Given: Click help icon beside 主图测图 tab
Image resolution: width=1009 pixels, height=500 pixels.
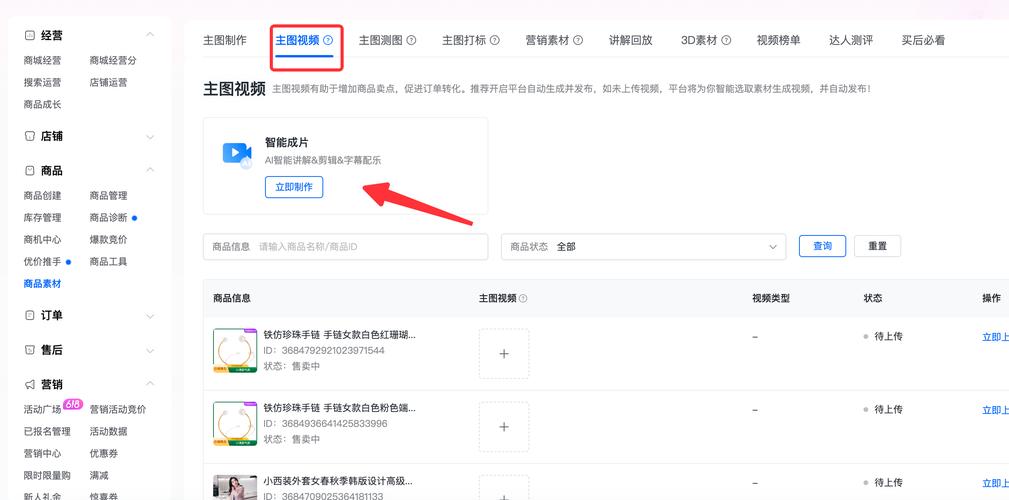Looking at the screenshot, I should (411, 41).
